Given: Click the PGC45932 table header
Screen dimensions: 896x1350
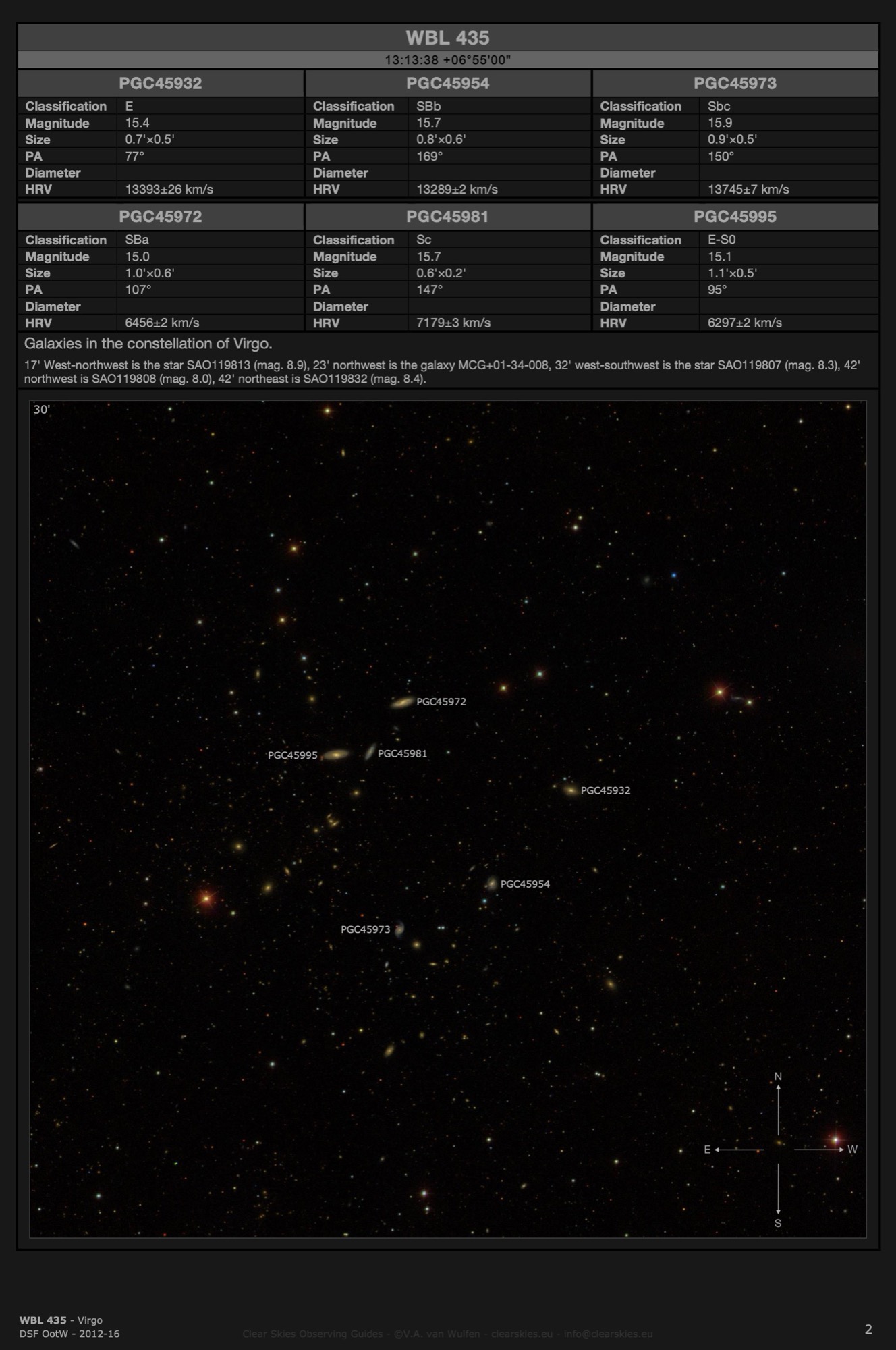Looking at the screenshot, I should pos(161,84).
